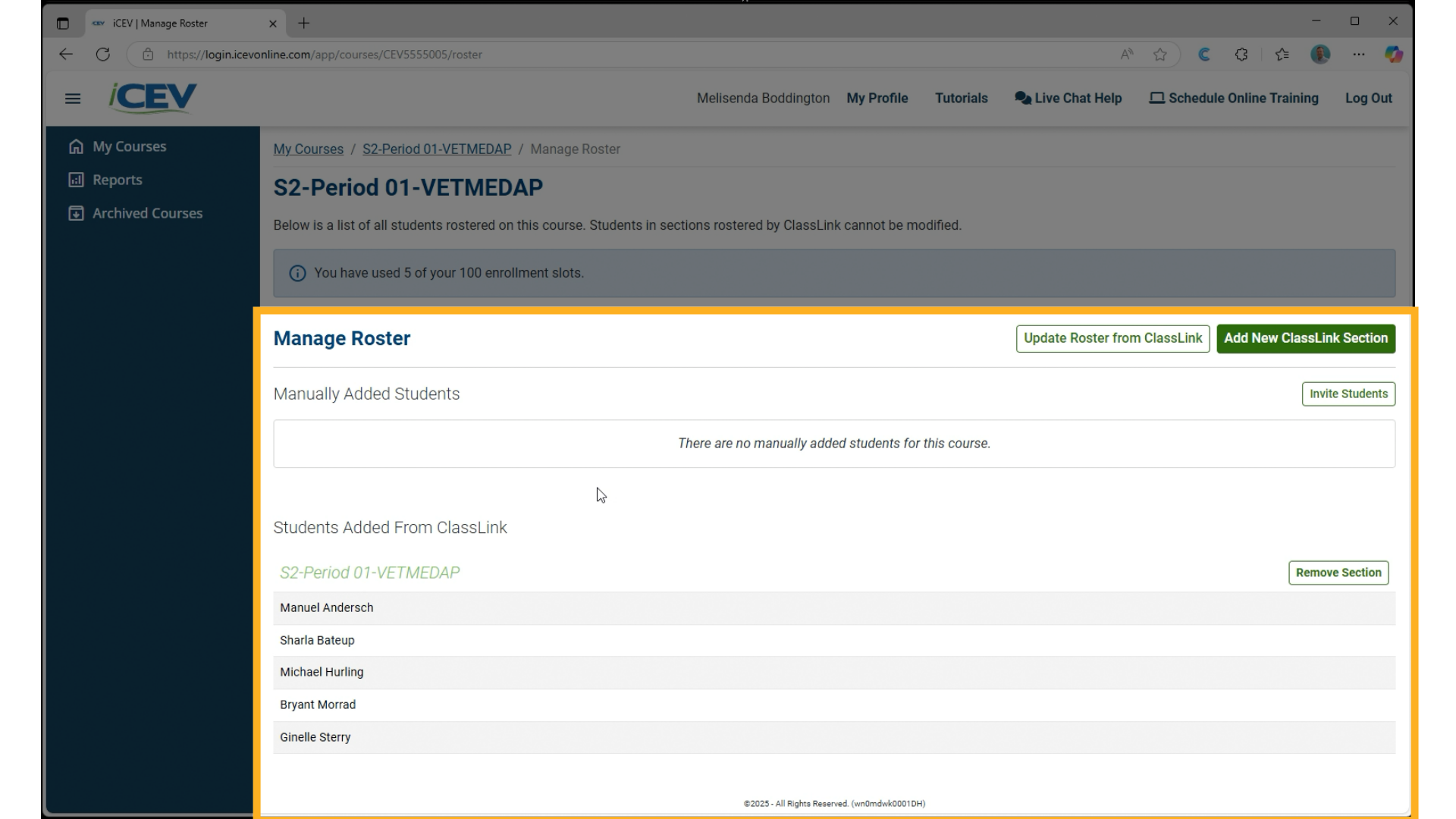Click the iCEV logo
This screenshot has width=1456, height=819.
pyautogui.click(x=152, y=98)
